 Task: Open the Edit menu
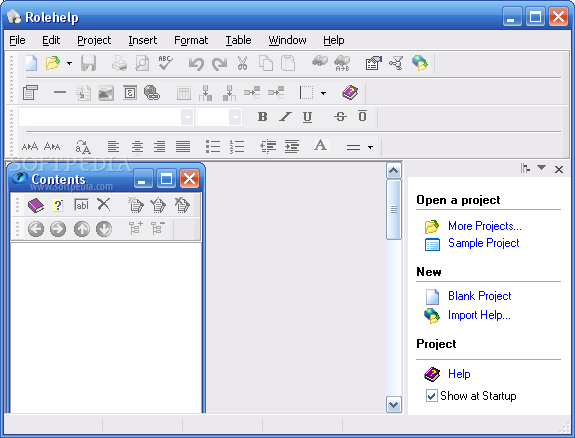click(51, 40)
